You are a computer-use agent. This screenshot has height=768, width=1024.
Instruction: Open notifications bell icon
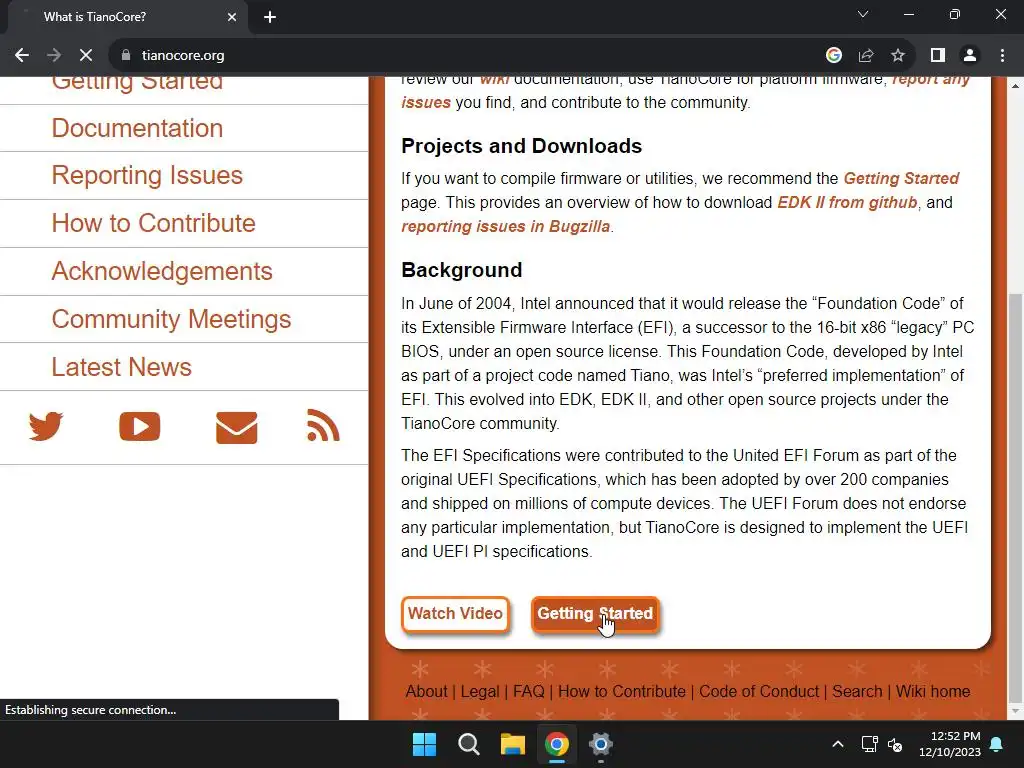997,744
